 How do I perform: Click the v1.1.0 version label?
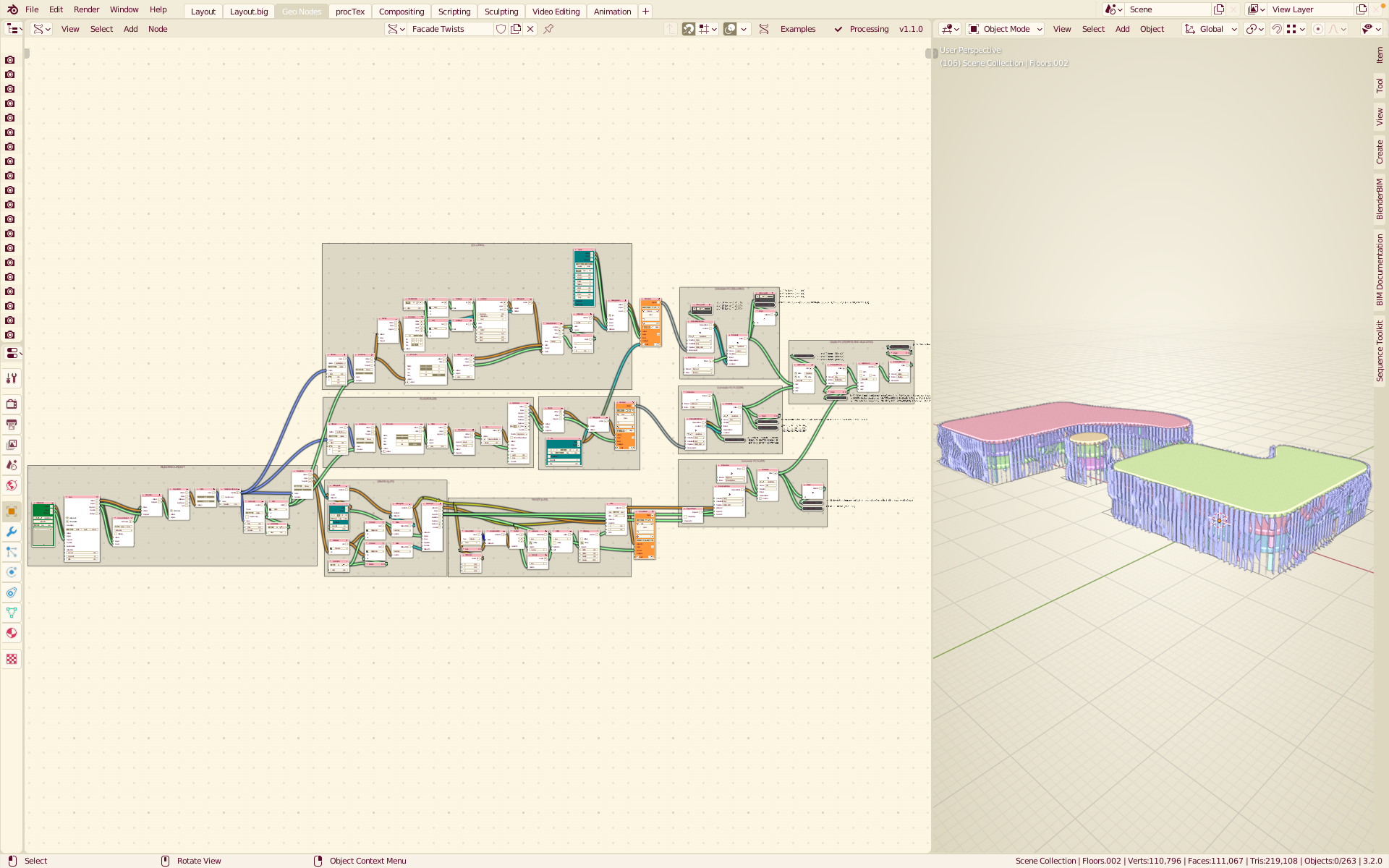tap(911, 29)
